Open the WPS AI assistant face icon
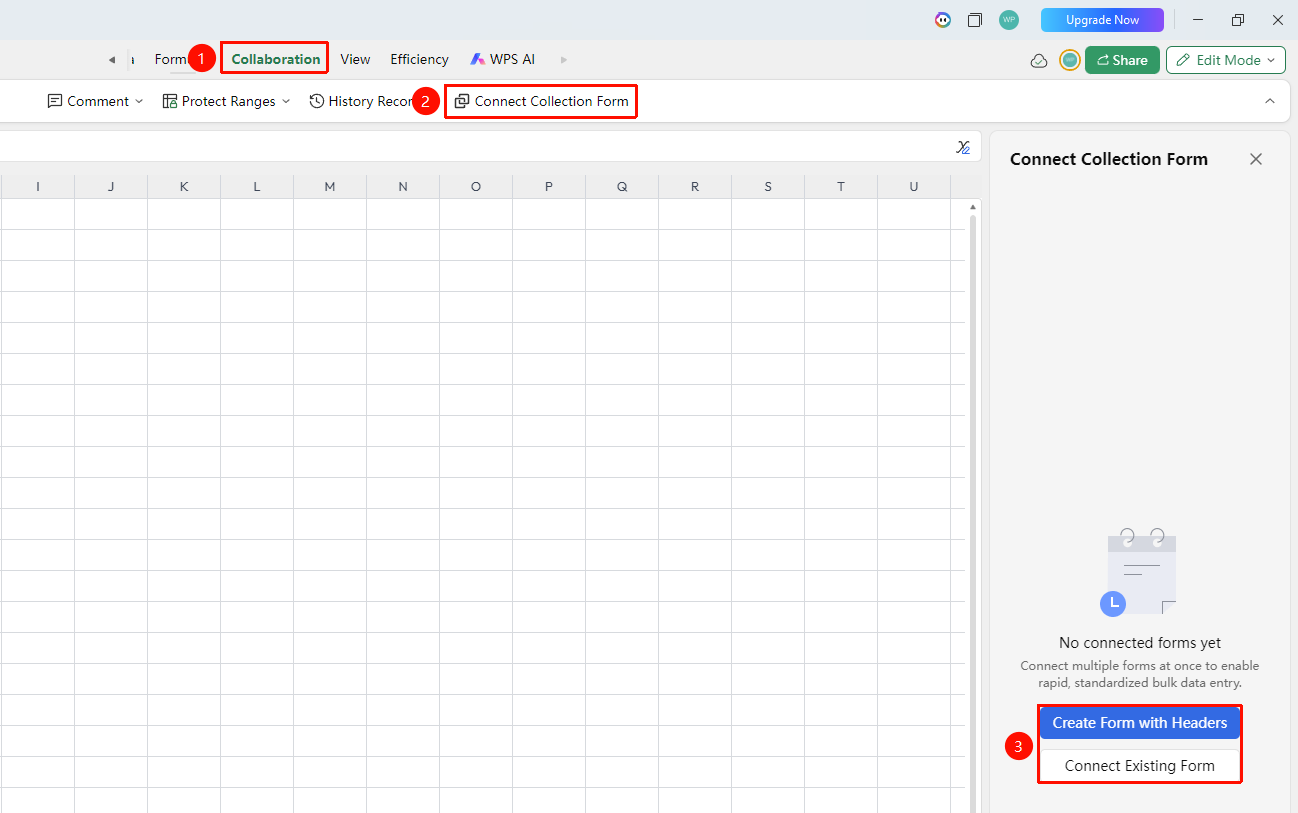 pyautogui.click(x=943, y=20)
